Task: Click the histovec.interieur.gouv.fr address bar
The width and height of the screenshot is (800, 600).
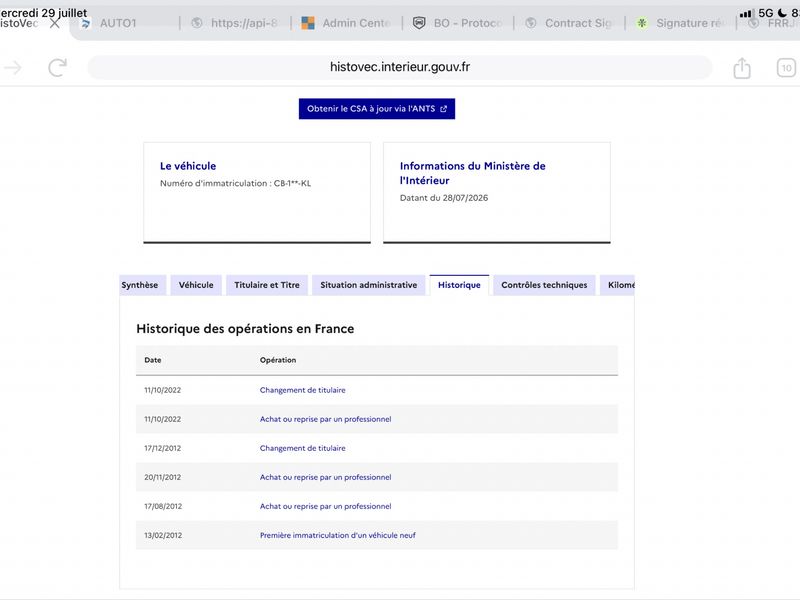Action: 399,67
